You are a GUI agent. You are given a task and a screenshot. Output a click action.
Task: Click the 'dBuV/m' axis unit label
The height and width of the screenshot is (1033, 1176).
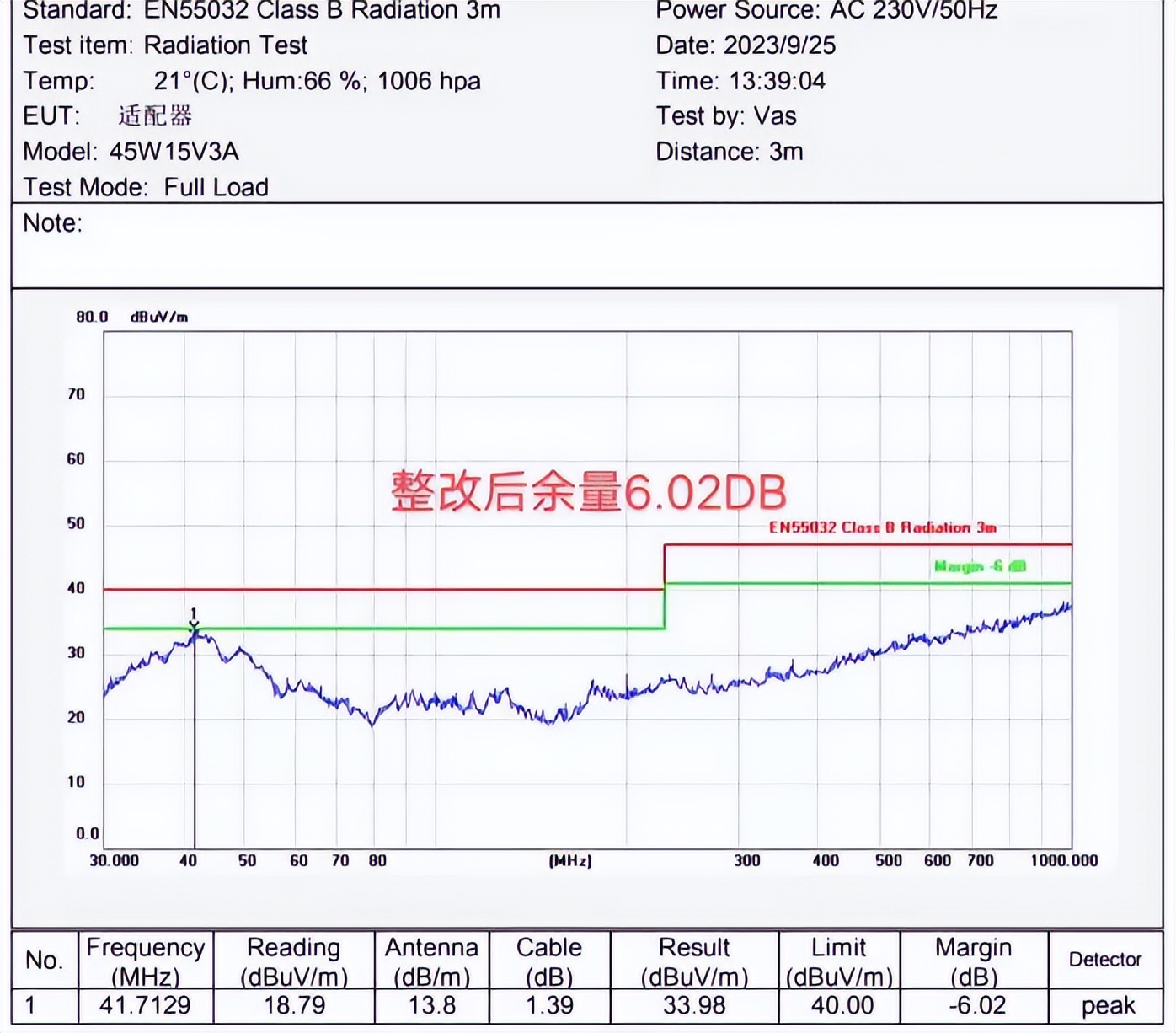click(159, 317)
